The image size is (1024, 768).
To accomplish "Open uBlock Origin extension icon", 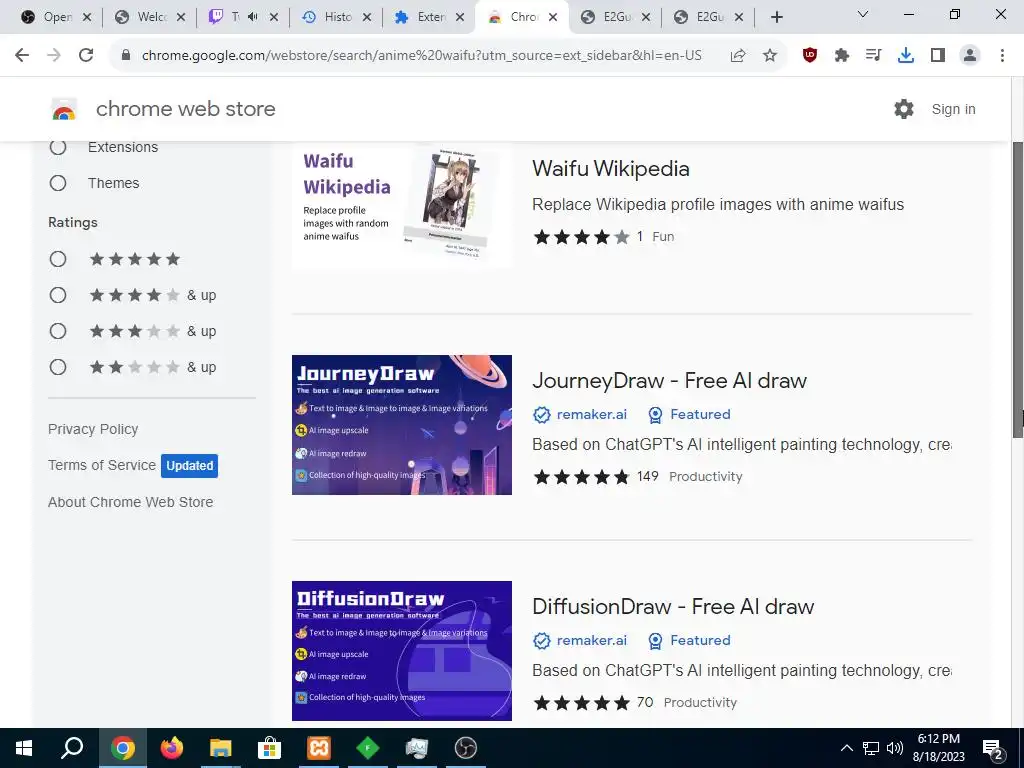I will point(810,56).
